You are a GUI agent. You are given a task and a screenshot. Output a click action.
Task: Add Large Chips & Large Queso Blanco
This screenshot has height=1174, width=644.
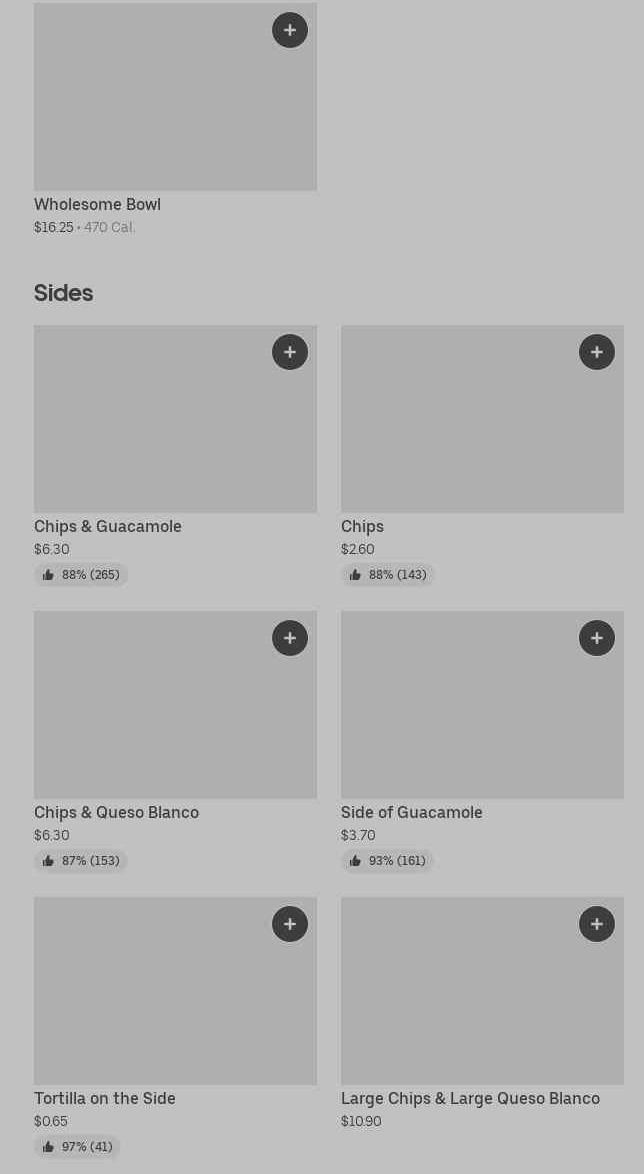coord(597,924)
